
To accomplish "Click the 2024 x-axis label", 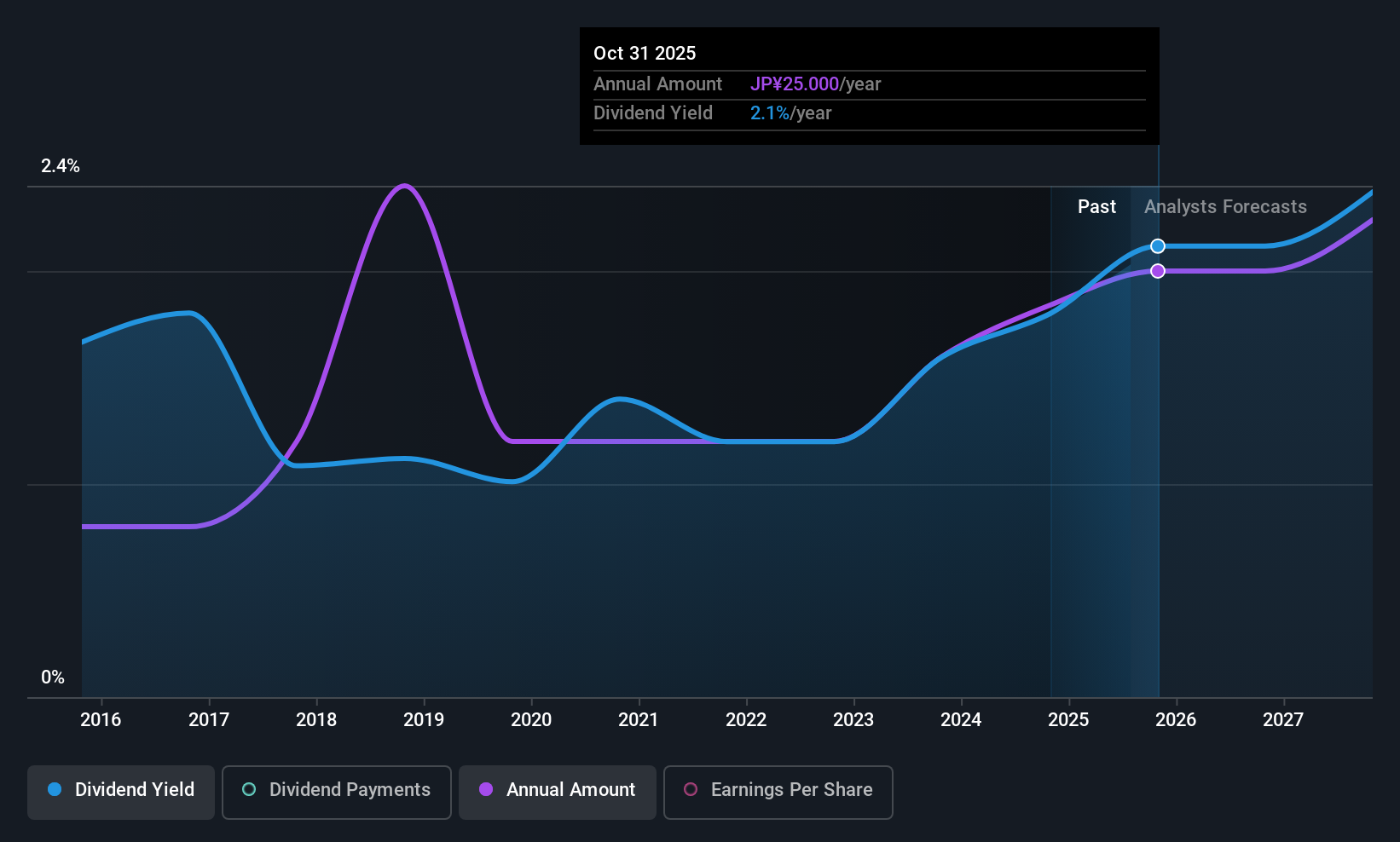I will tap(961, 720).
